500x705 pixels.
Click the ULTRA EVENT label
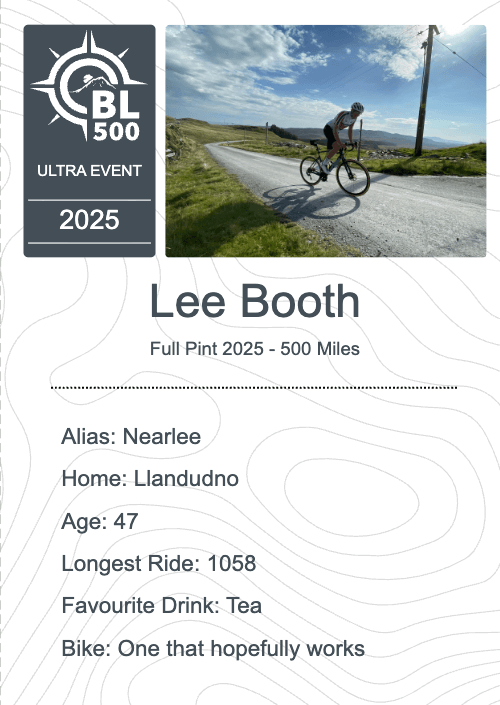[89, 171]
